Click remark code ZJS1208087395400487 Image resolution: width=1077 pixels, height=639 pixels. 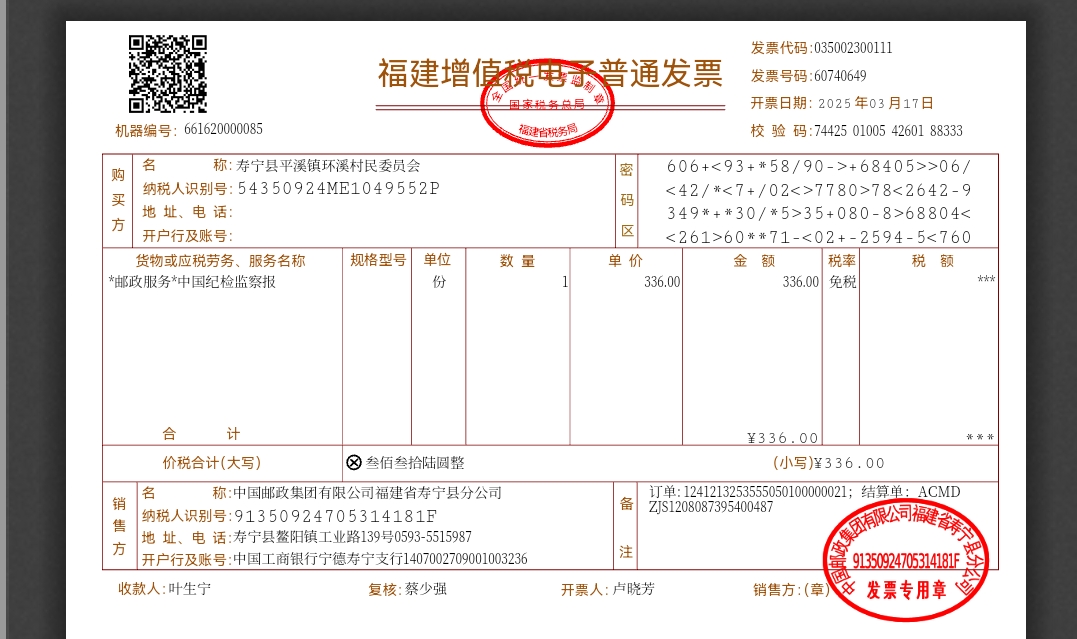click(x=711, y=507)
